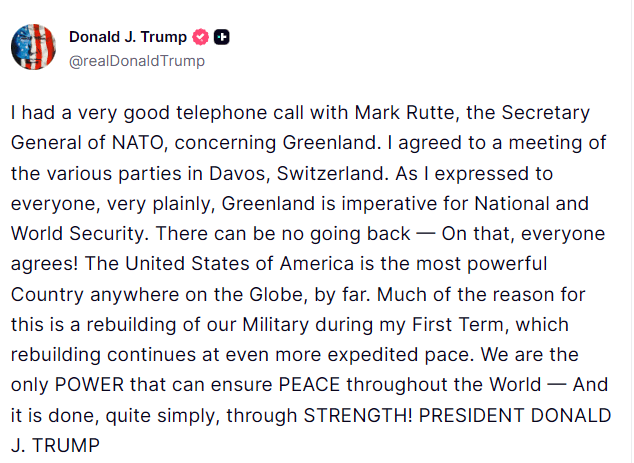Click the black plus badge icon
The width and height of the screenshot is (634, 463).
[x=222, y=37]
